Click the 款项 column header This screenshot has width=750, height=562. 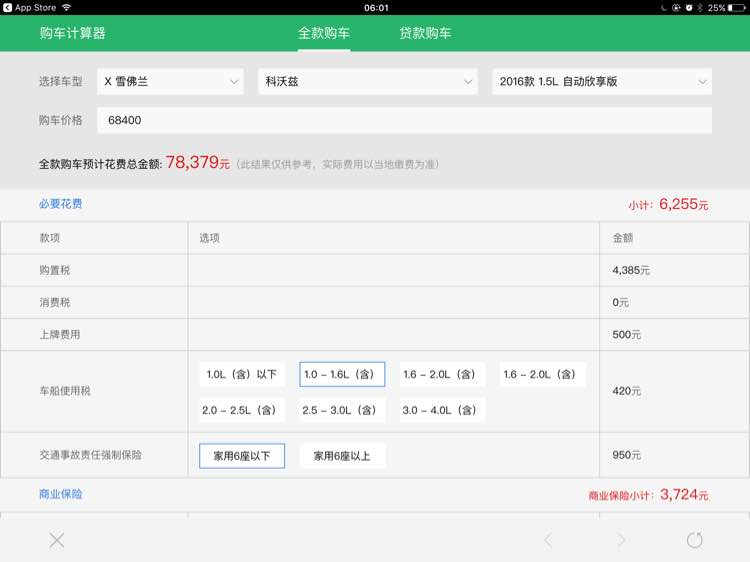pyautogui.click(x=50, y=238)
